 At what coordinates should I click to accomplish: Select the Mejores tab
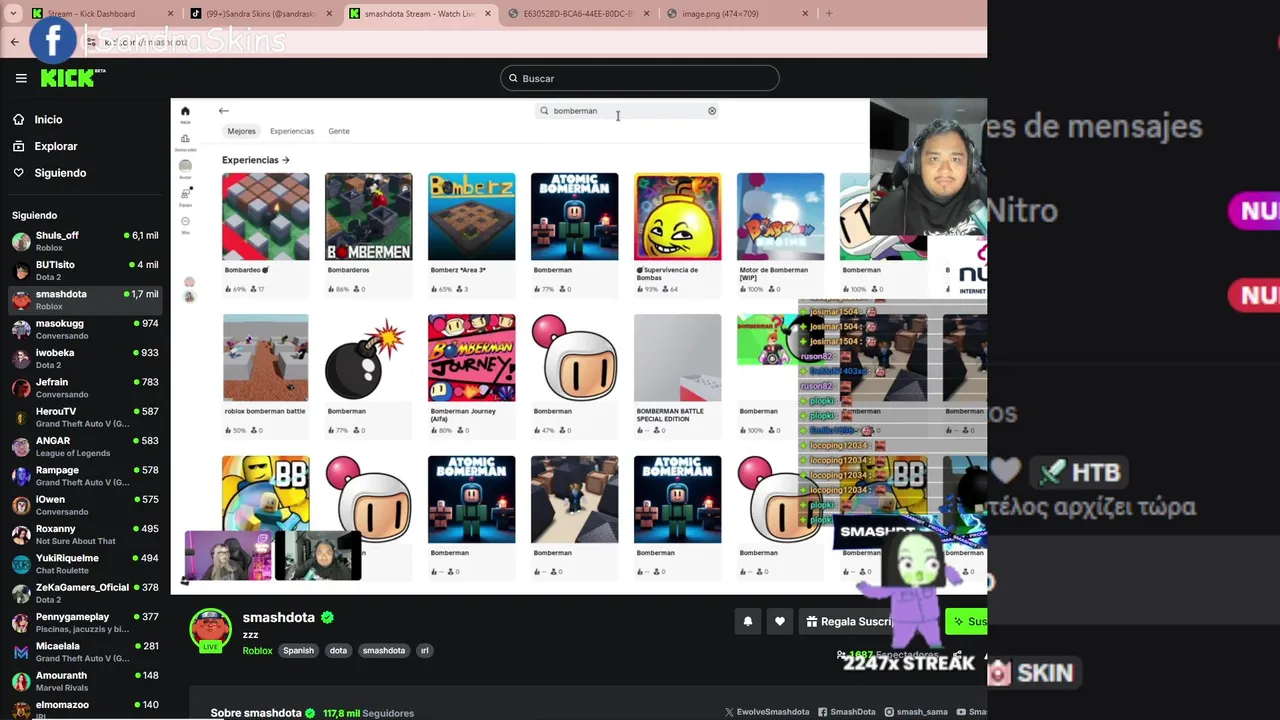pyautogui.click(x=241, y=131)
